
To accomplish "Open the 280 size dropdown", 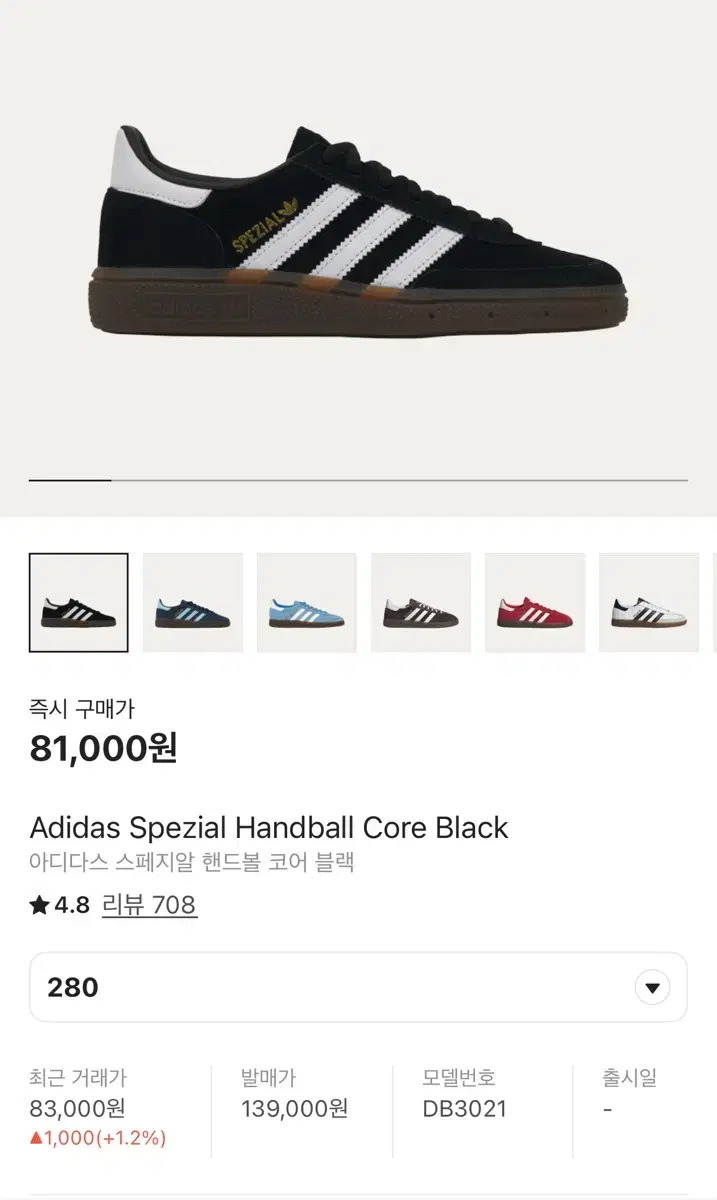I will pyautogui.click(x=358, y=987).
